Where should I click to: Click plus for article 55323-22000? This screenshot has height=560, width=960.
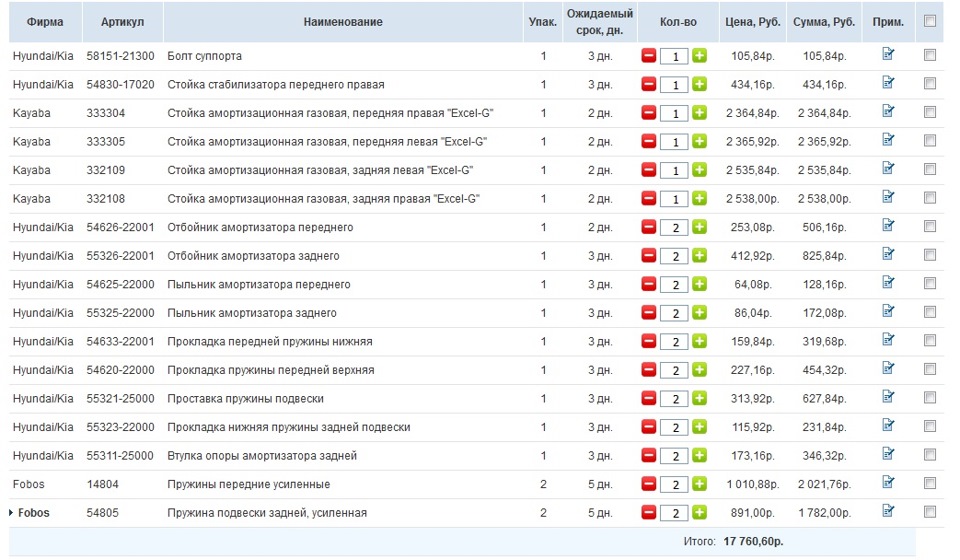699,427
